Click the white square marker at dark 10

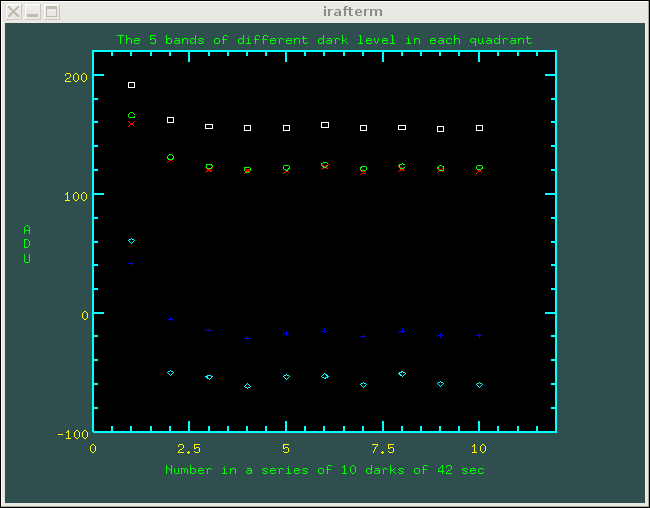[480, 128]
